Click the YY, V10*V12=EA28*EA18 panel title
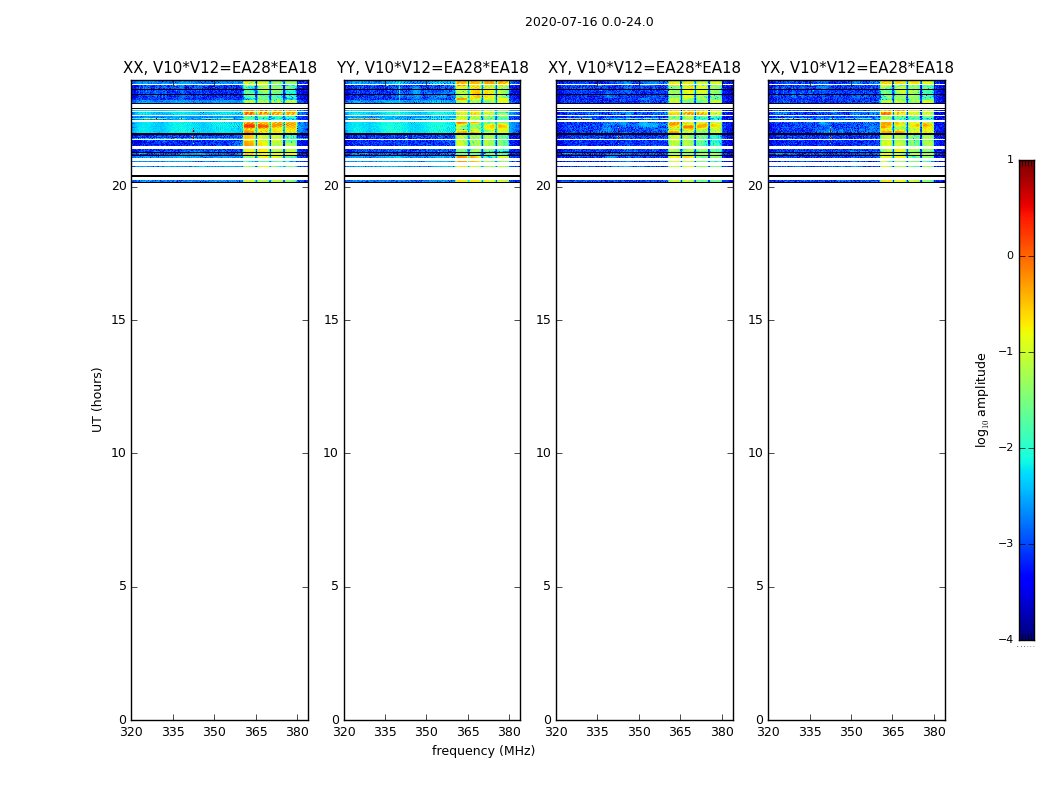The width and height of the screenshot is (1050, 800). click(x=433, y=68)
